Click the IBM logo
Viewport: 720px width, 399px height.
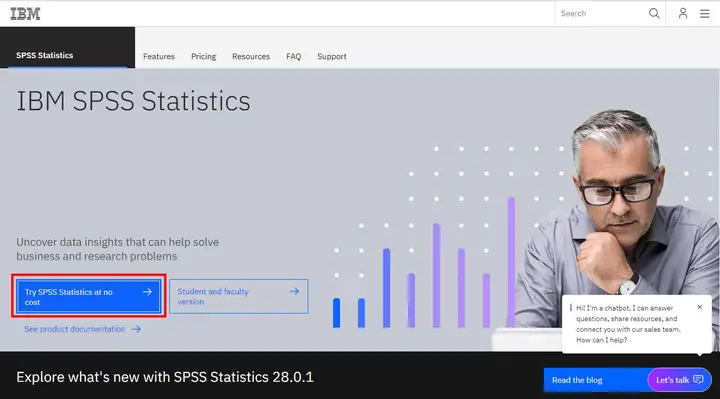click(x=25, y=14)
